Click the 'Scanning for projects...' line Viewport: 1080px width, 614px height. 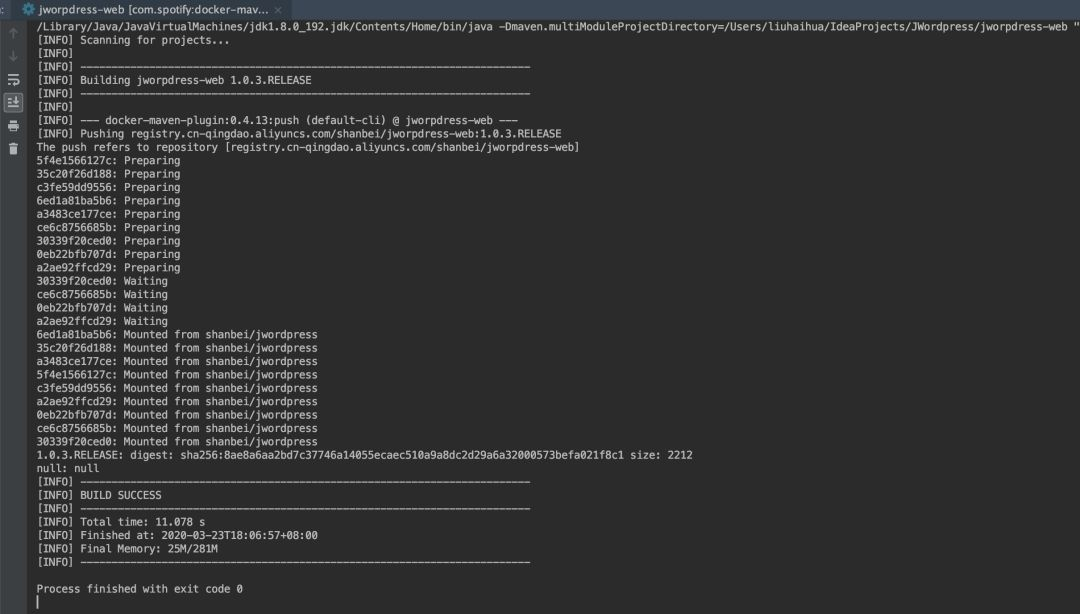click(x=133, y=40)
